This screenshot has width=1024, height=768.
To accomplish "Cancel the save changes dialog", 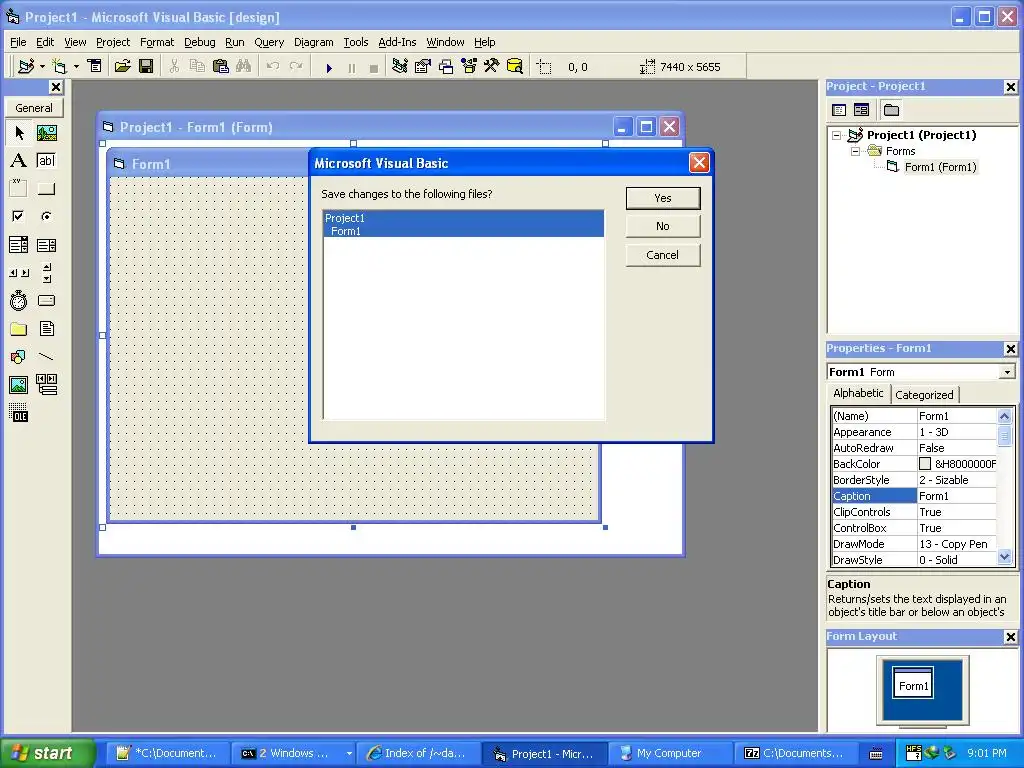I will [663, 255].
